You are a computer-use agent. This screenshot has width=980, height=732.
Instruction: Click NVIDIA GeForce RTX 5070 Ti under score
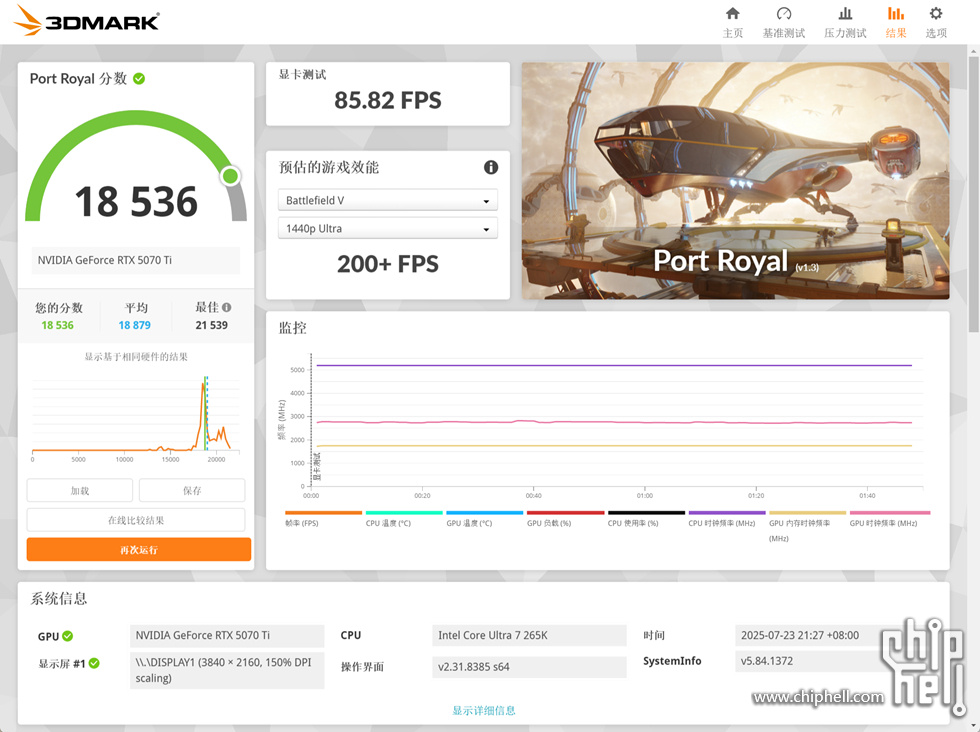[135, 260]
